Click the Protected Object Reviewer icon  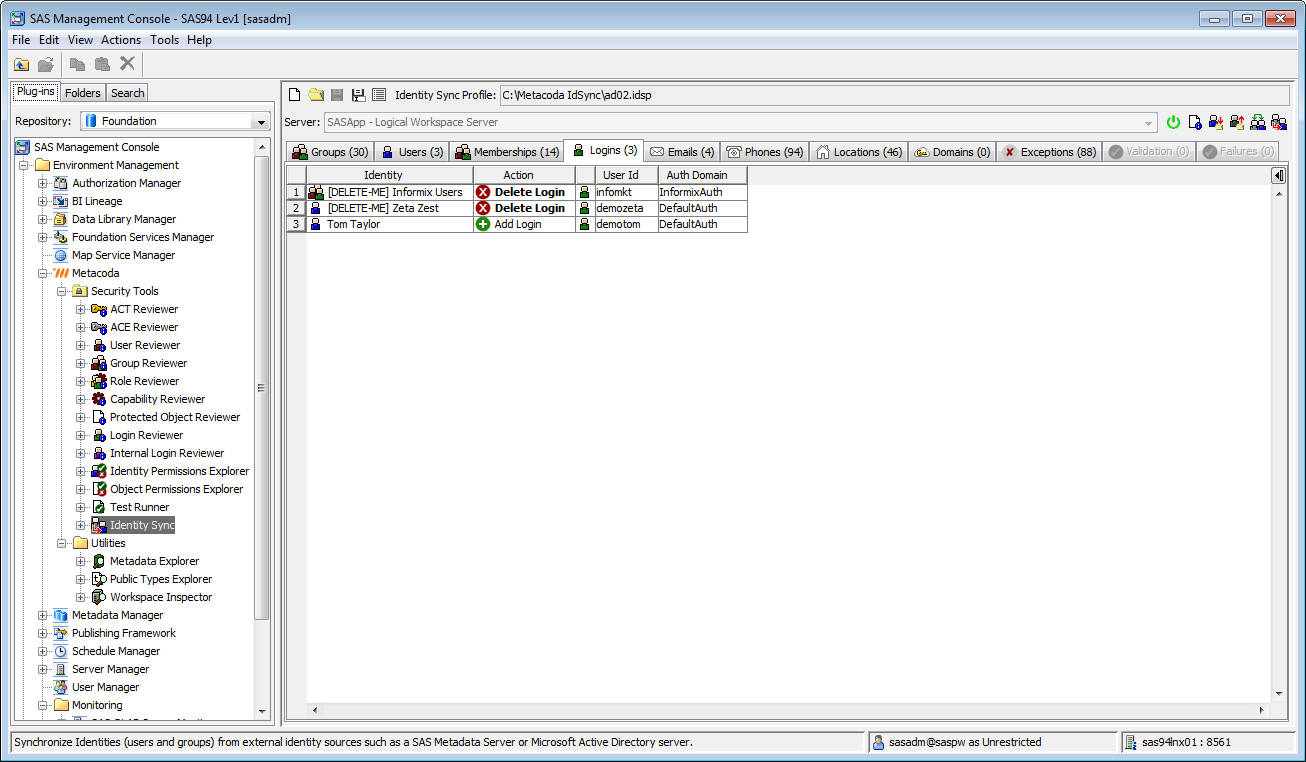99,417
